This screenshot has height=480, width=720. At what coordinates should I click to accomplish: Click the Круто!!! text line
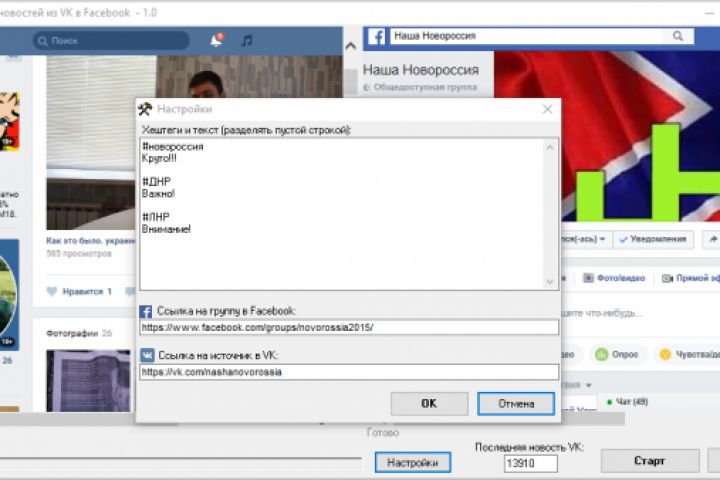pos(159,158)
